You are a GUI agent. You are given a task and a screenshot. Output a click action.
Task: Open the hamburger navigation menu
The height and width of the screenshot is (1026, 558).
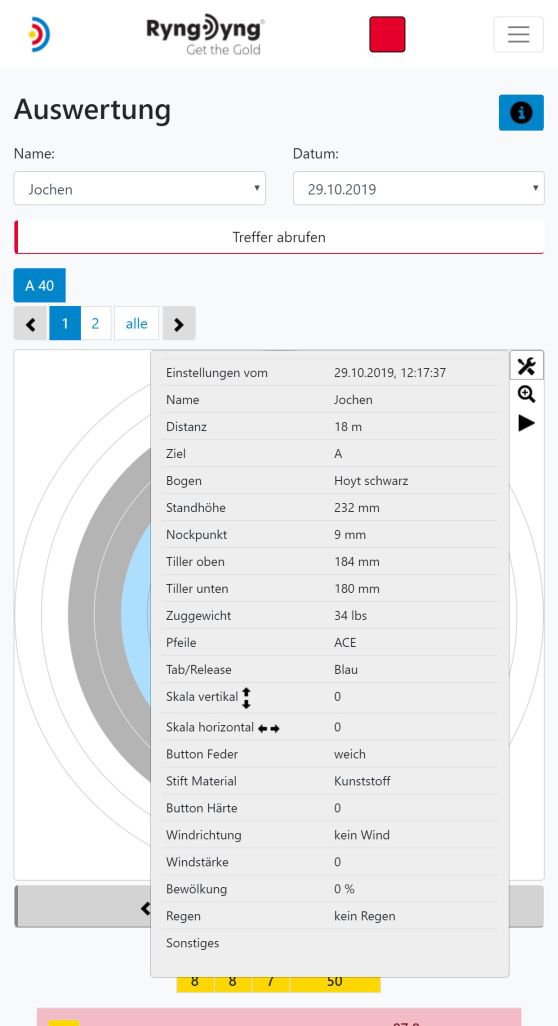coord(518,34)
